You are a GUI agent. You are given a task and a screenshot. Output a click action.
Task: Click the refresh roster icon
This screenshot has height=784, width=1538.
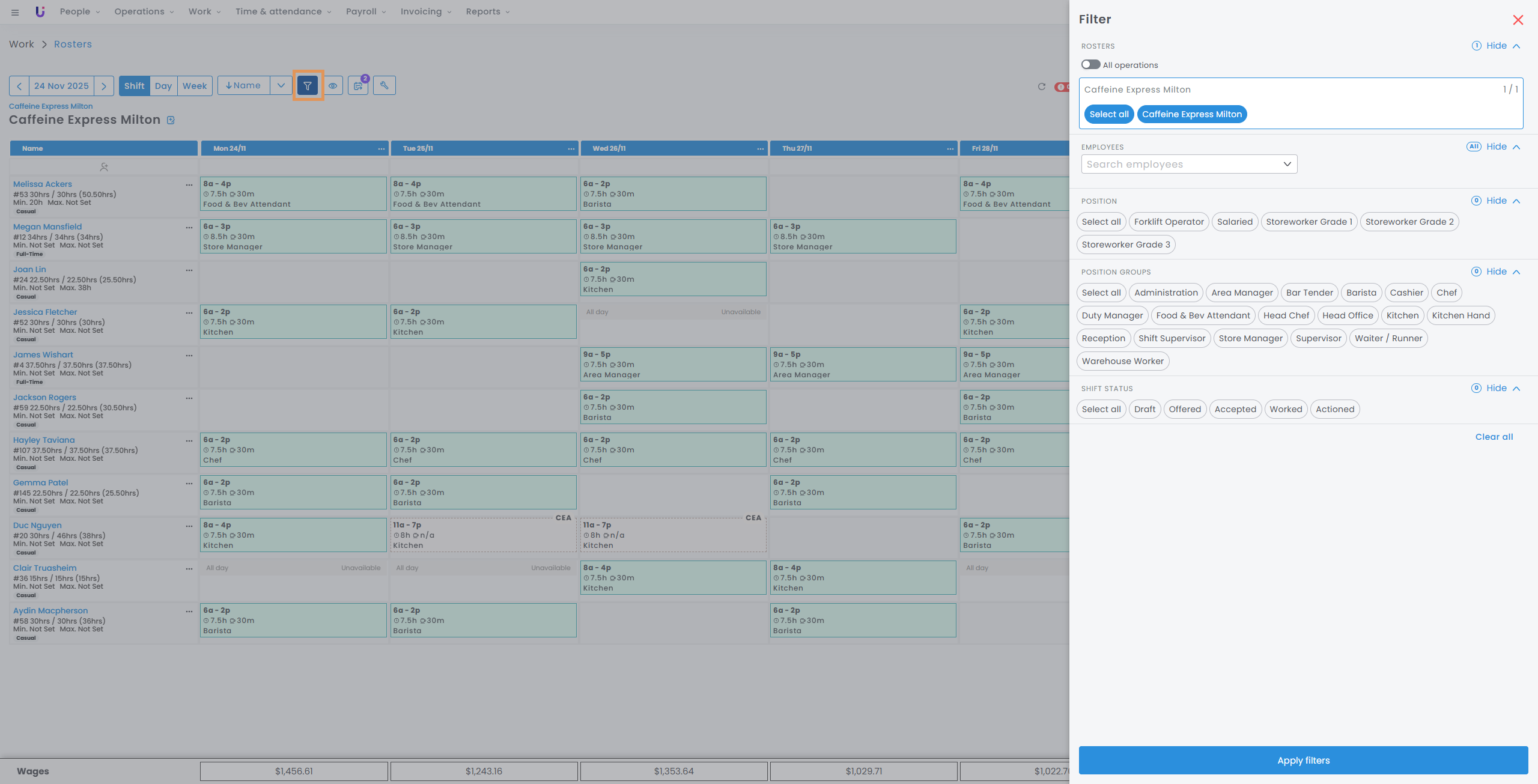click(x=1041, y=87)
